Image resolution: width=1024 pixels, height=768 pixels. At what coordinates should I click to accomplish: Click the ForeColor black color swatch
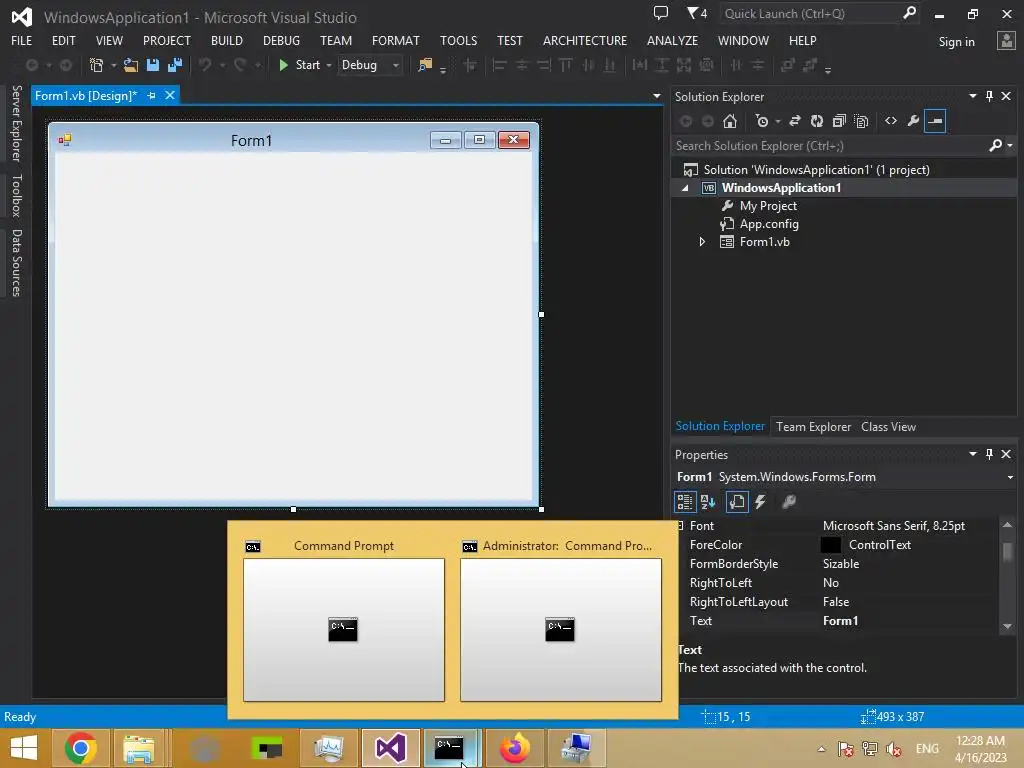tap(830, 545)
